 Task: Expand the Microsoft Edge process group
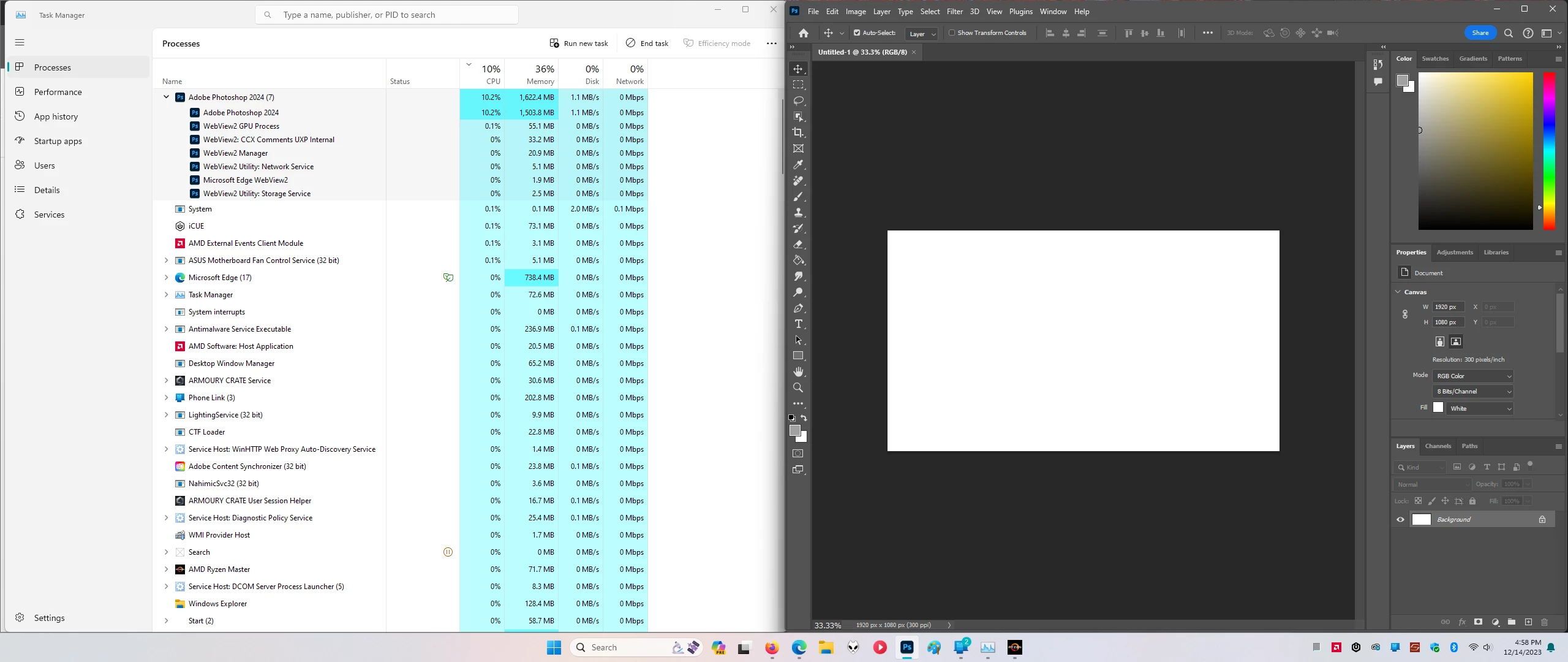click(166, 278)
